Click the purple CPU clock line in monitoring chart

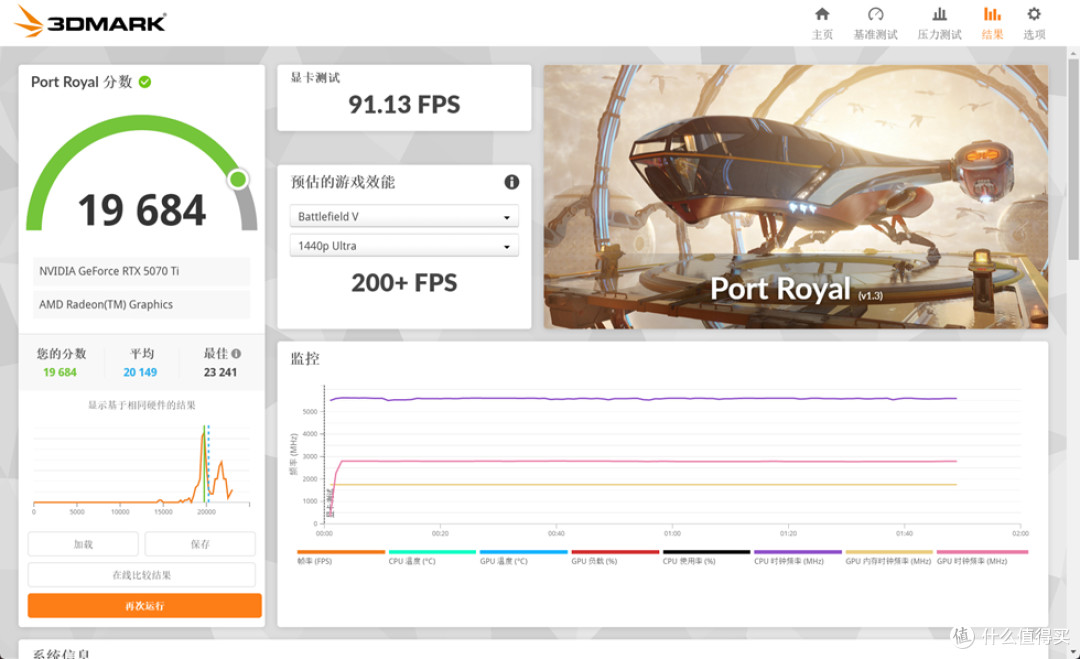[x=643, y=399]
